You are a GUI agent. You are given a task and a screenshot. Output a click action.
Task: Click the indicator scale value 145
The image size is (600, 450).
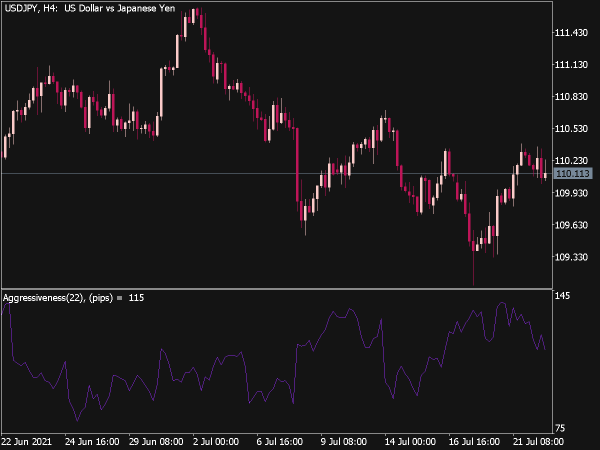click(562, 296)
